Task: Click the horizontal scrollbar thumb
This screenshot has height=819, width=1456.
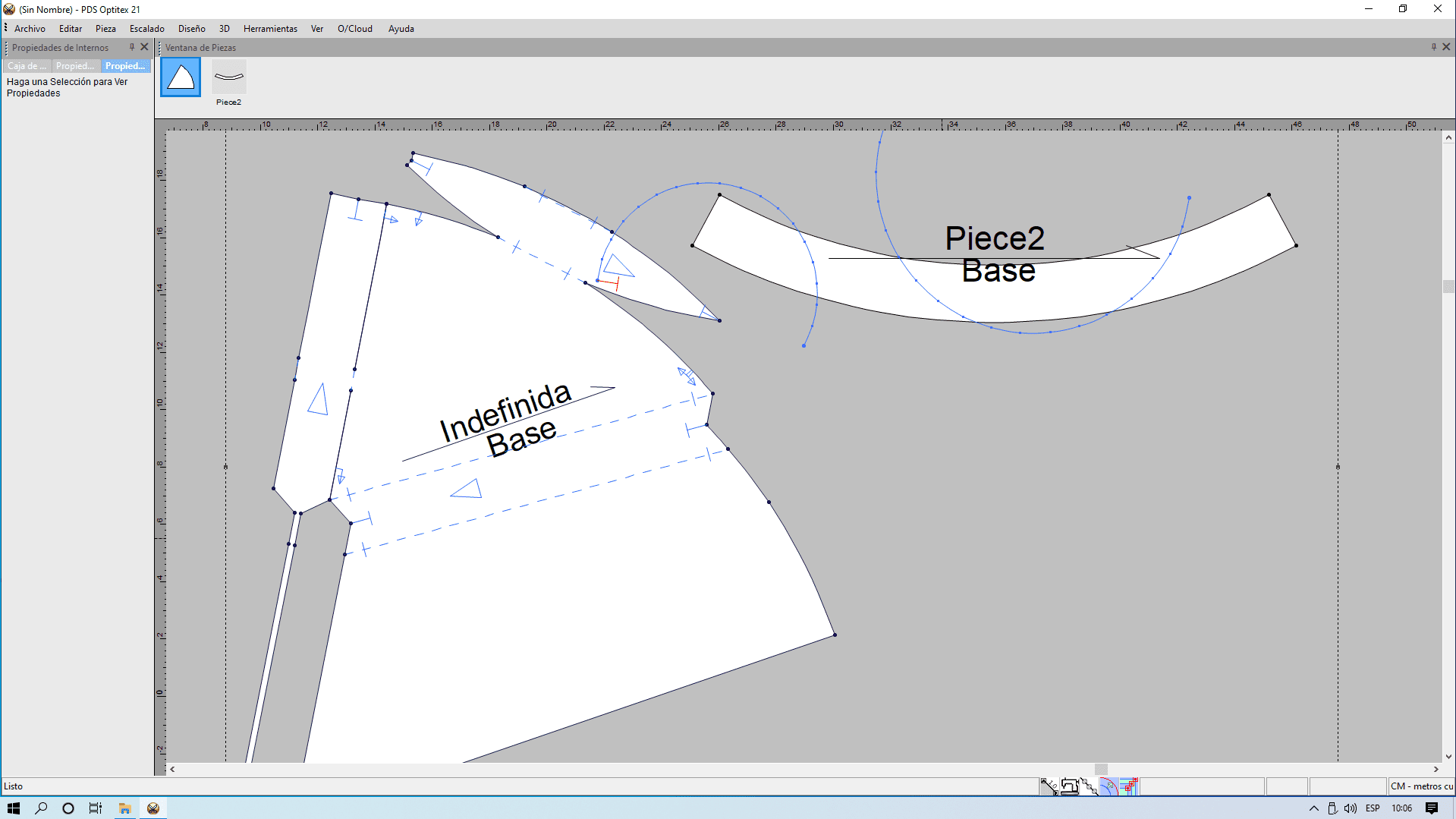Action: pyautogui.click(x=1101, y=769)
